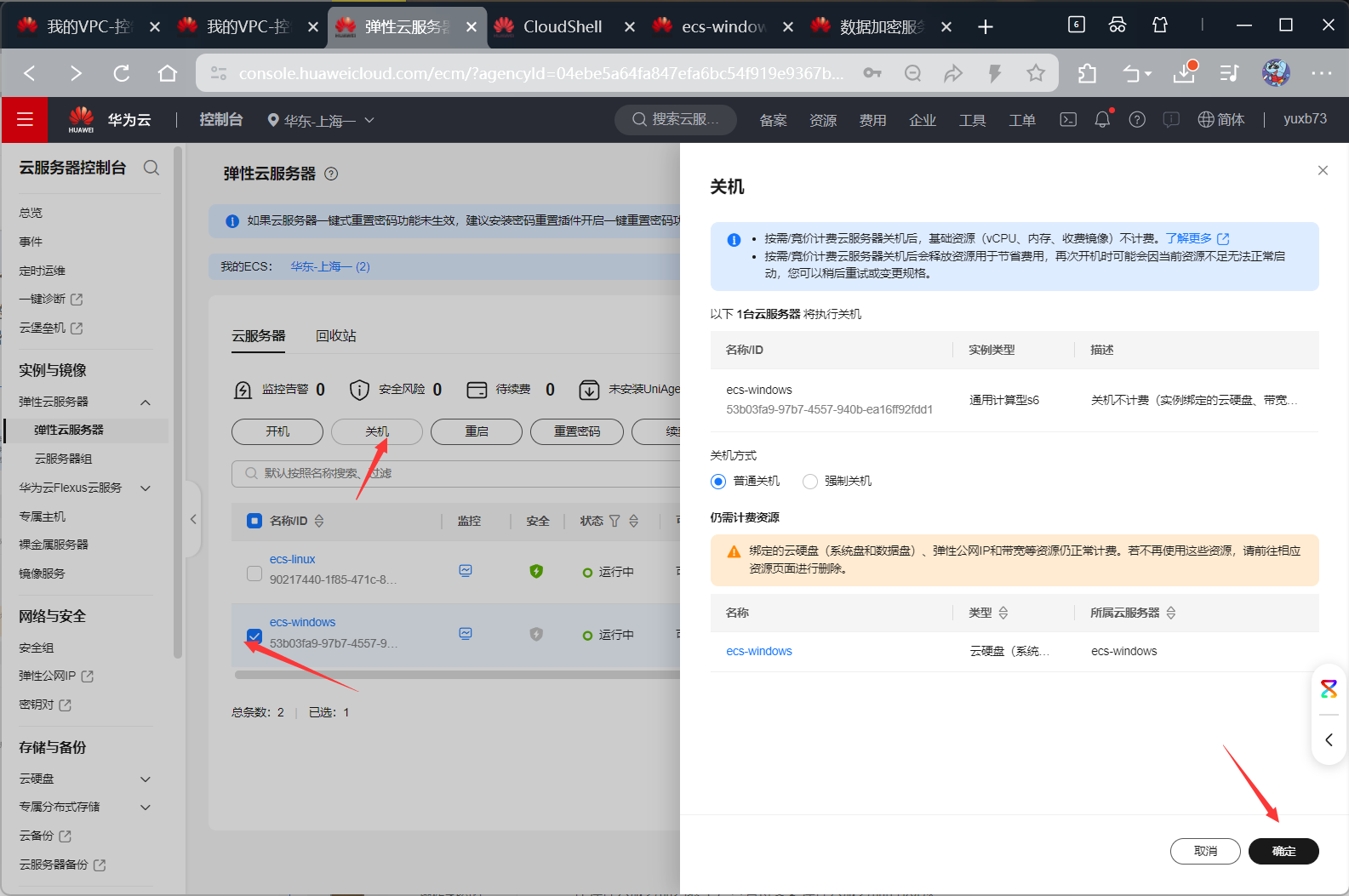Expand 云硬盘 sidebar item

[x=146, y=779]
